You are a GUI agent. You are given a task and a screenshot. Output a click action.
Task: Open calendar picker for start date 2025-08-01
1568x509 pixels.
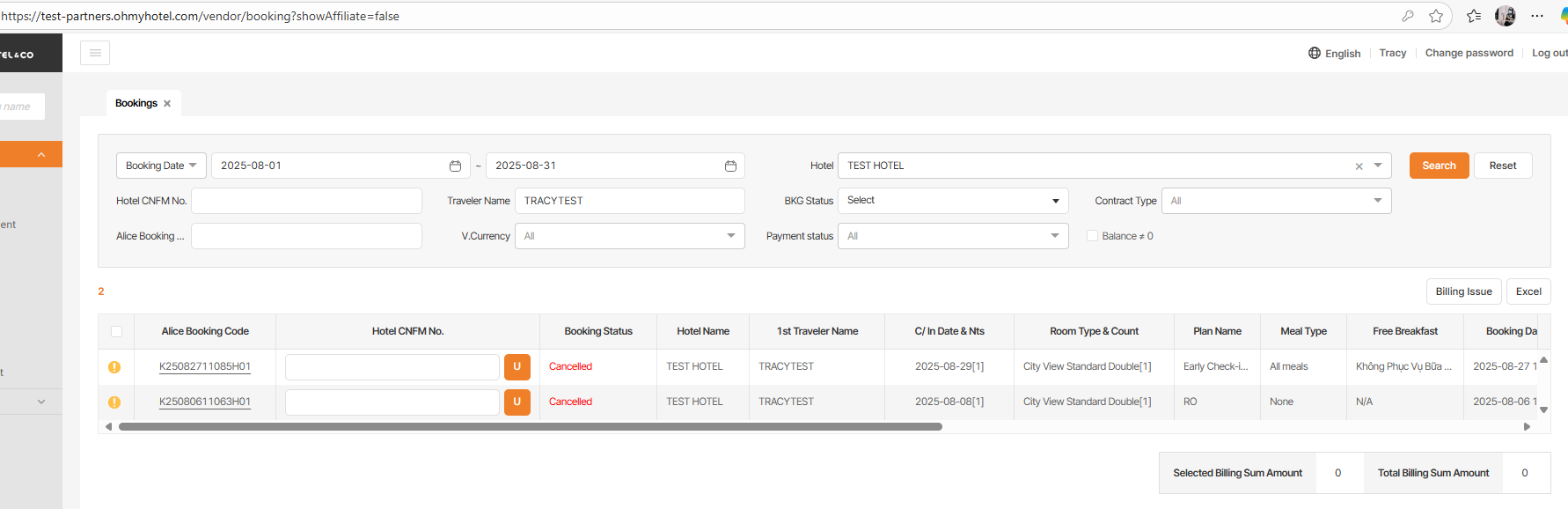click(455, 166)
